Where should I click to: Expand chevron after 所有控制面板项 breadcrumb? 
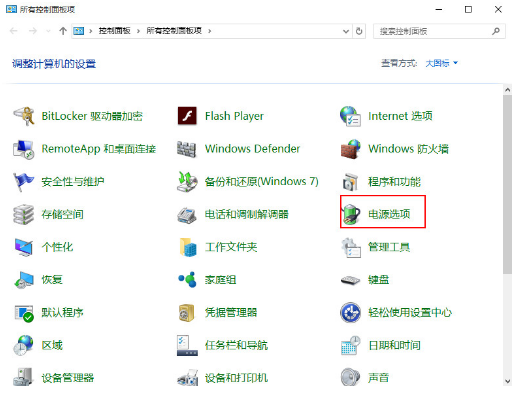(x=209, y=31)
